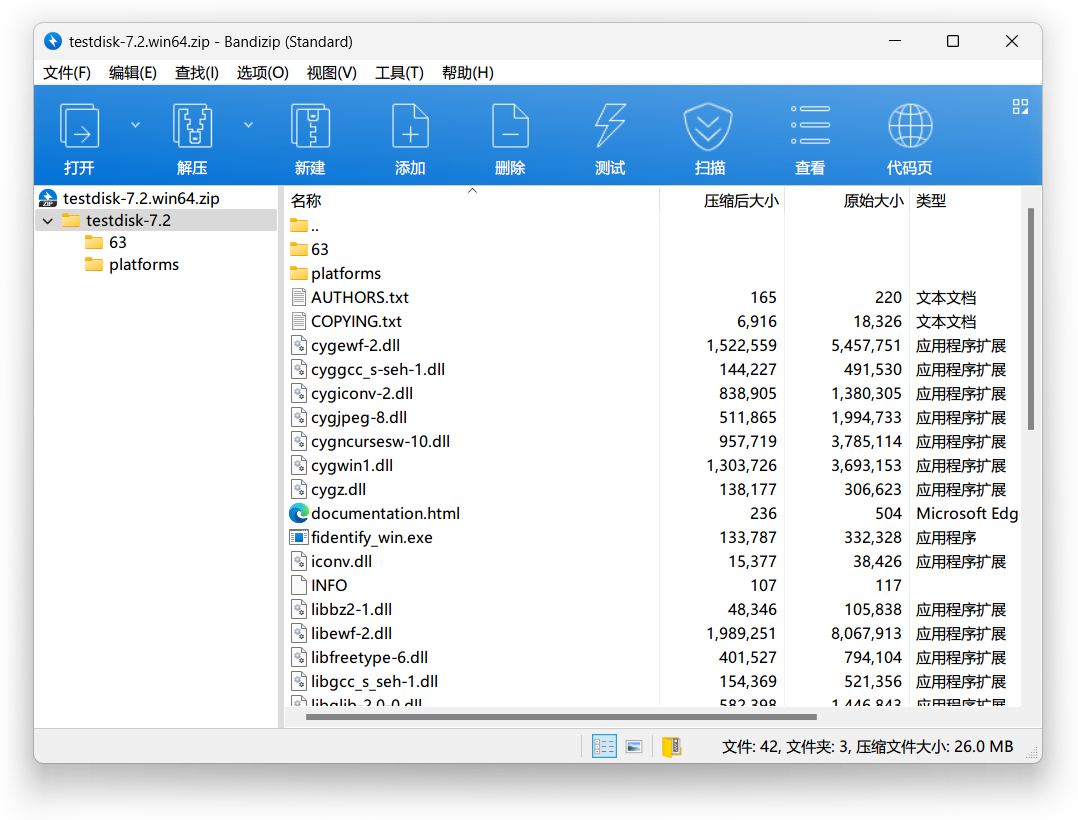Toggle the image preview mode in status bar
This screenshot has height=820, width=1078.
tap(634, 746)
